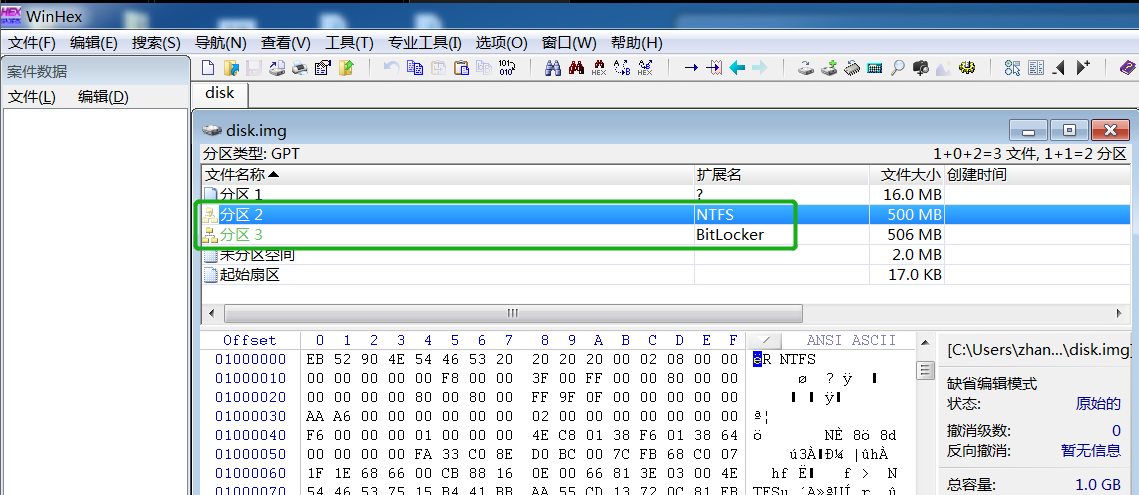This screenshot has height=495, width=1139.
Task: Click hex byte EB at offset 01000000
Action: 316,359
